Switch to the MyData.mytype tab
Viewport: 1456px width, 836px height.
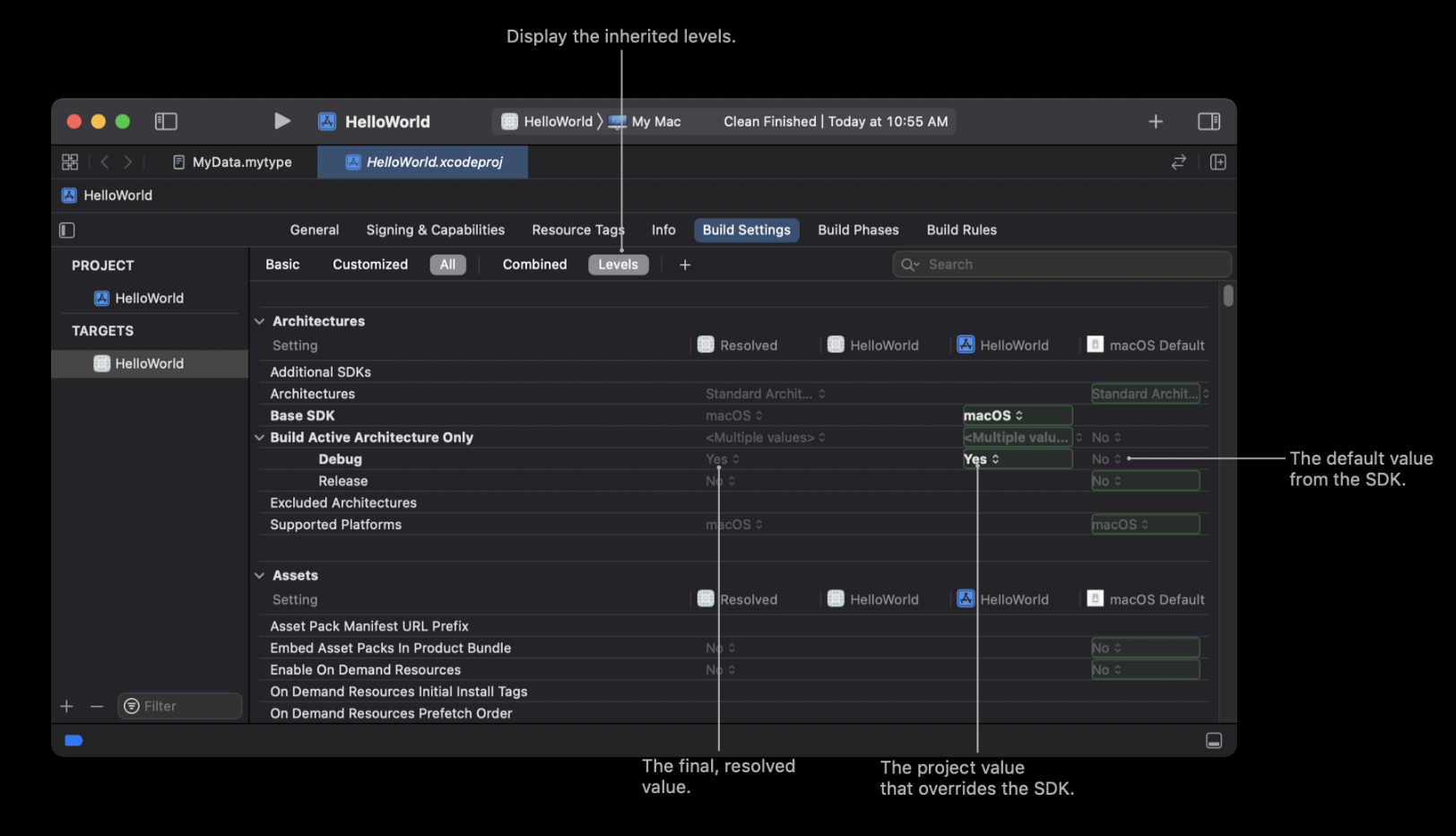[232, 161]
